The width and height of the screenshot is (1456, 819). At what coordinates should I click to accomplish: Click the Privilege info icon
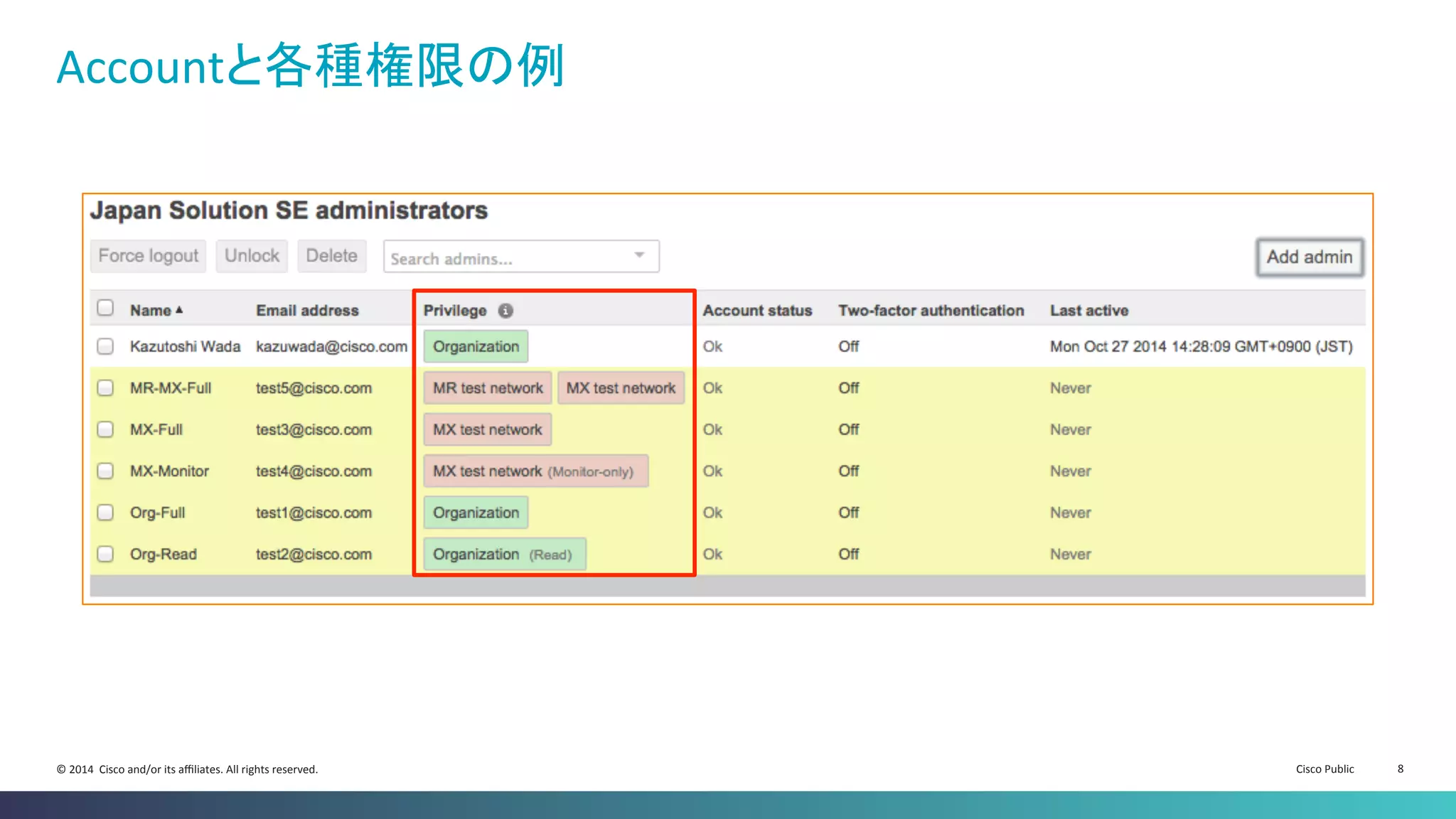click(x=505, y=311)
